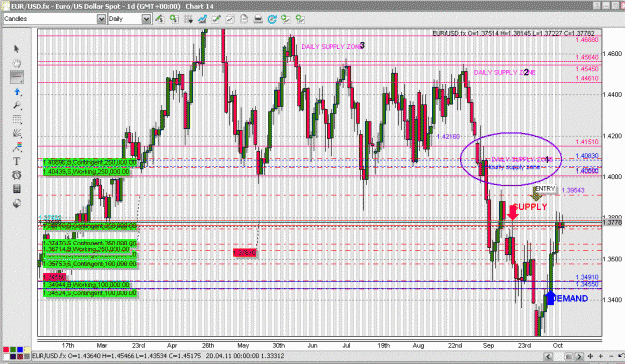Select the colored trend channel tool

point(17,147)
